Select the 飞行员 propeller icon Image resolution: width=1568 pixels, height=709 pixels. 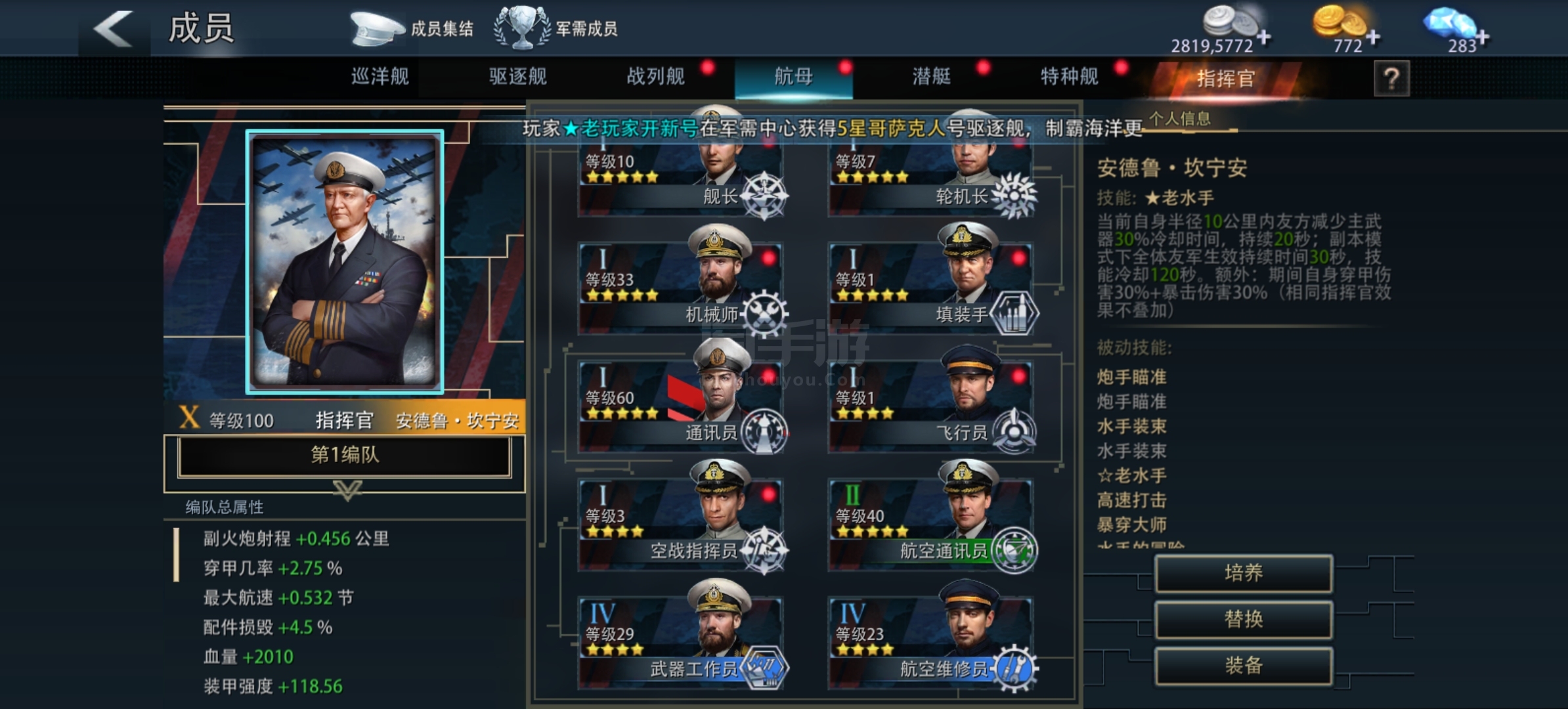click(1014, 431)
